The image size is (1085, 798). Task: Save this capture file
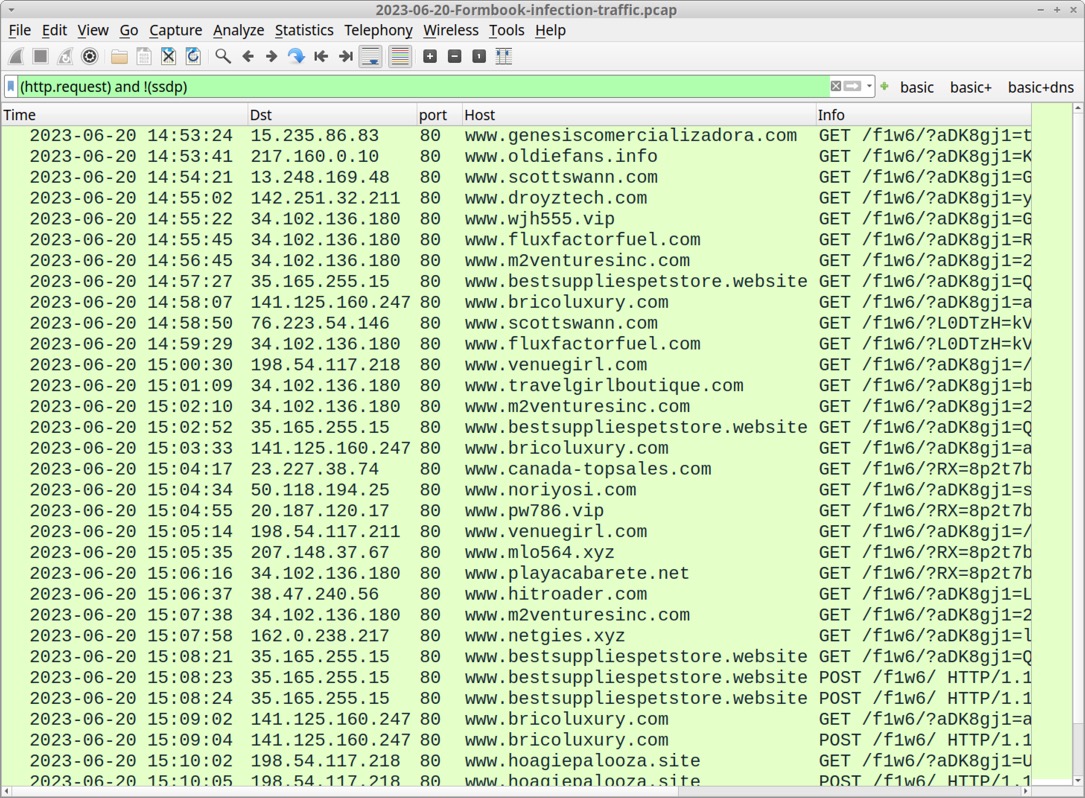tap(143, 57)
